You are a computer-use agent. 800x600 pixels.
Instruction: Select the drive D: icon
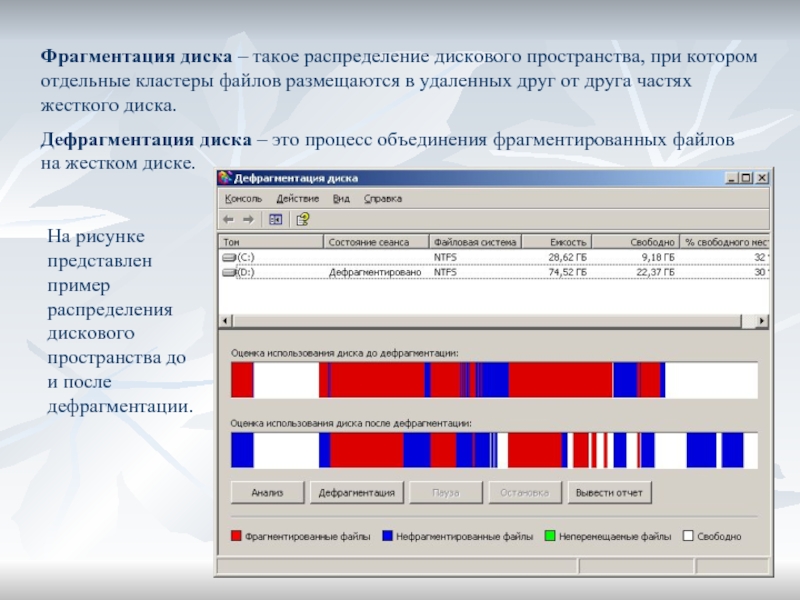[x=230, y=272]
